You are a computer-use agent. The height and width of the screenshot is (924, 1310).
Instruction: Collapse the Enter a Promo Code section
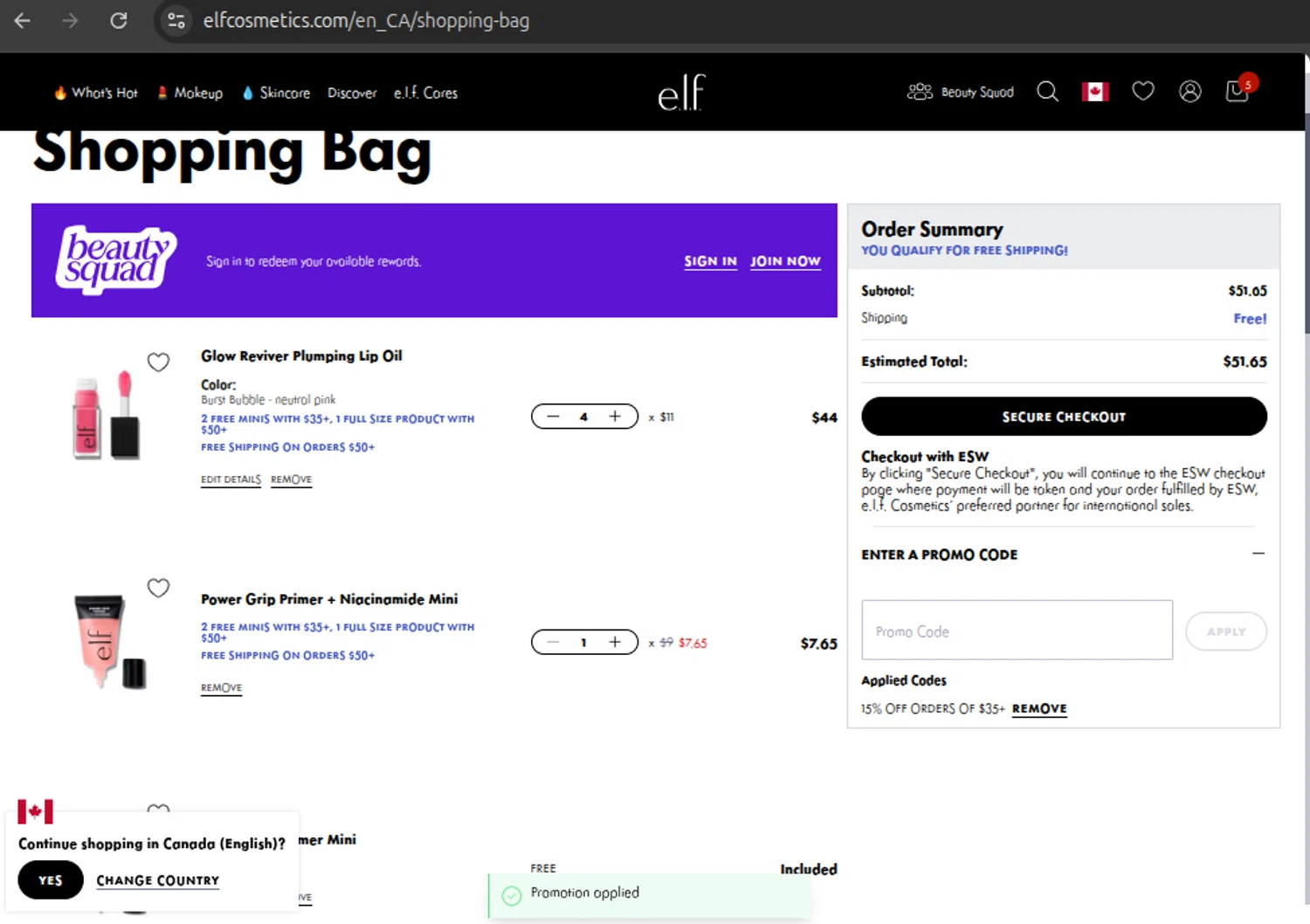coord(1258,554)
